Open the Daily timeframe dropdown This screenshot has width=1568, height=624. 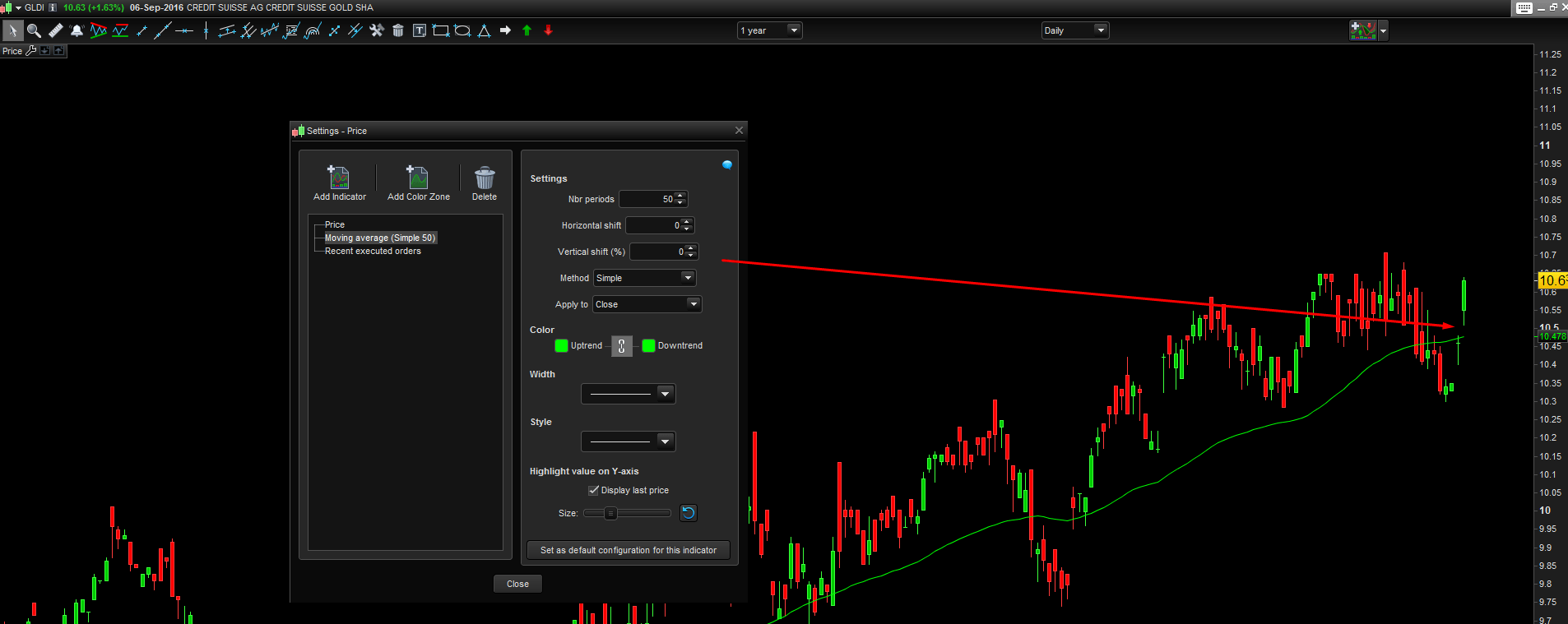(x=1075, y=30)
